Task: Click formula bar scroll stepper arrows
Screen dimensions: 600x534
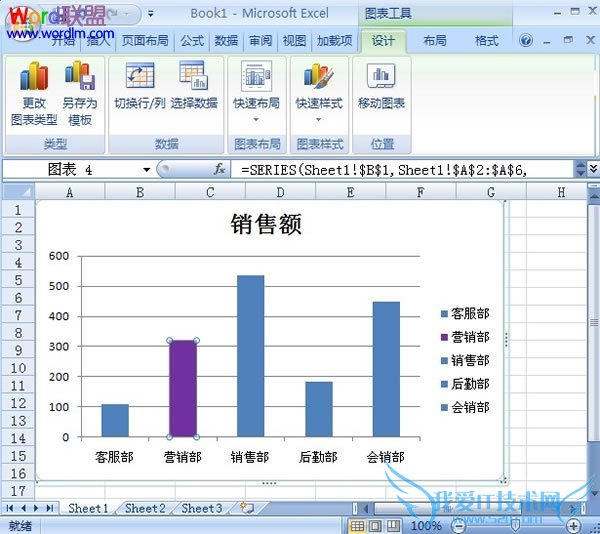Action: (x=580, y=169)
